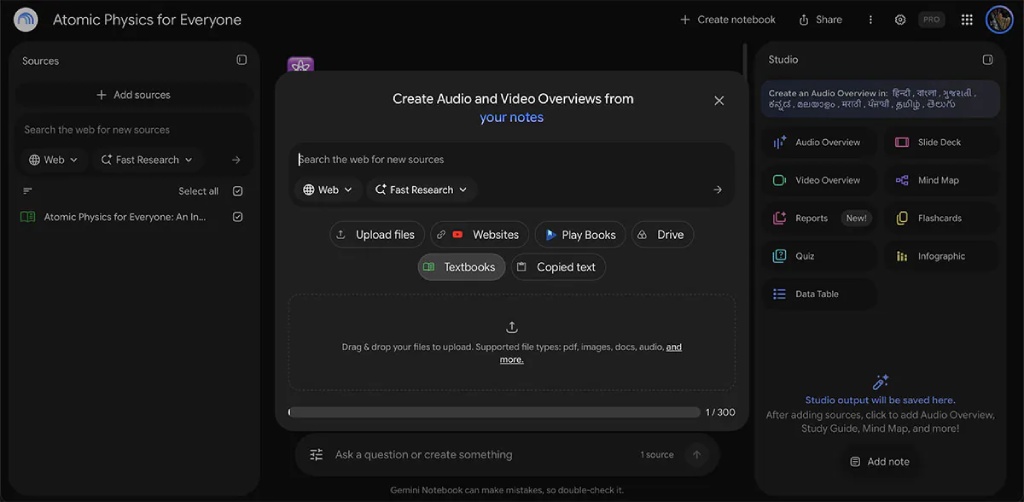This screenshot has height=502, width=1024.
Task: Open the Google apps grid icon
Action: tap(967, 20)
